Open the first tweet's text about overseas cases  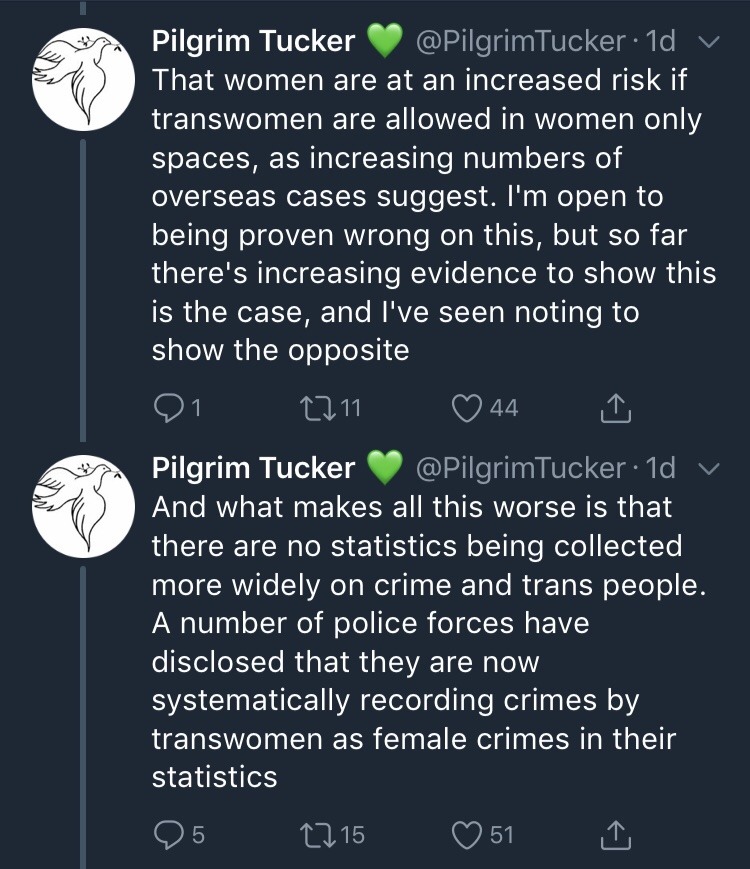[x=430, y=215]
